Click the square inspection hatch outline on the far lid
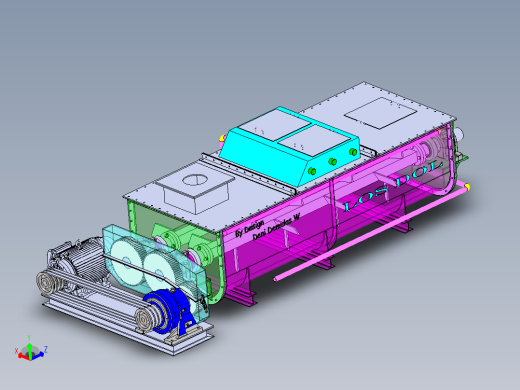 pos(380,113)
